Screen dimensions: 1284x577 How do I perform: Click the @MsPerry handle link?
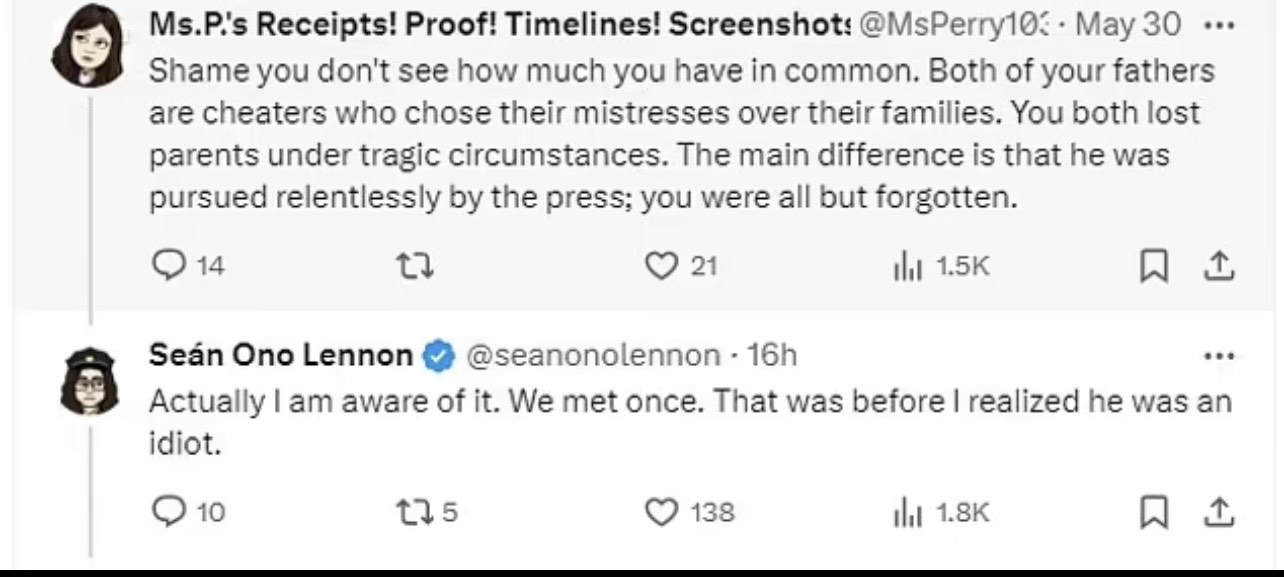(952, 24)
